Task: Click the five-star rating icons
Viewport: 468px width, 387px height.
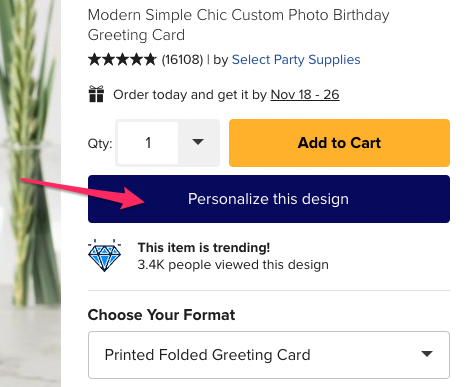Action: [122, 60]
